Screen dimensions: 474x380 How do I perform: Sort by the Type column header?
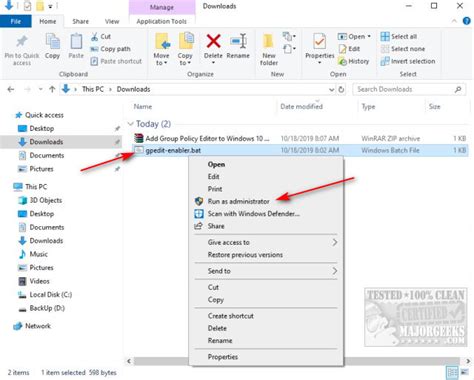368,107
